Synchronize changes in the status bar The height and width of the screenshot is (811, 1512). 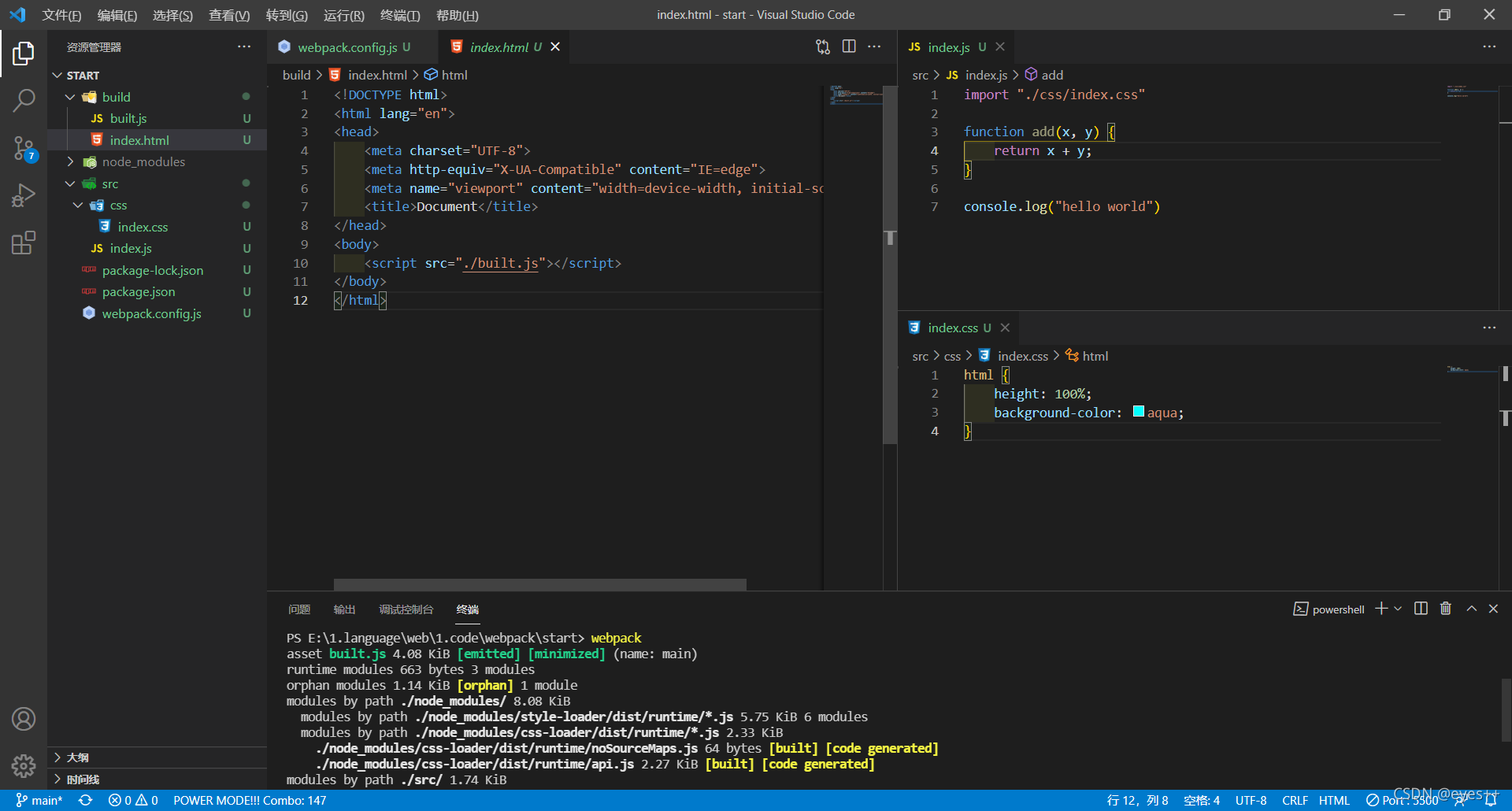(86, 800)
